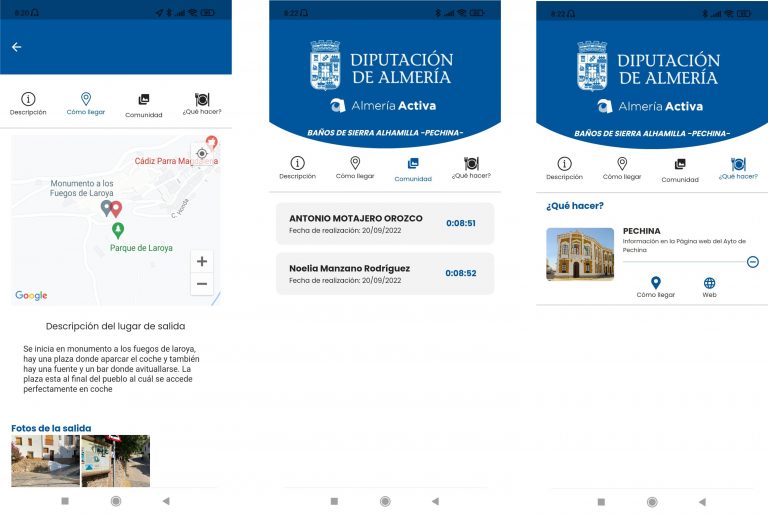Switch to ¿Qué hacer? tab on map screen

click(202, 104)
